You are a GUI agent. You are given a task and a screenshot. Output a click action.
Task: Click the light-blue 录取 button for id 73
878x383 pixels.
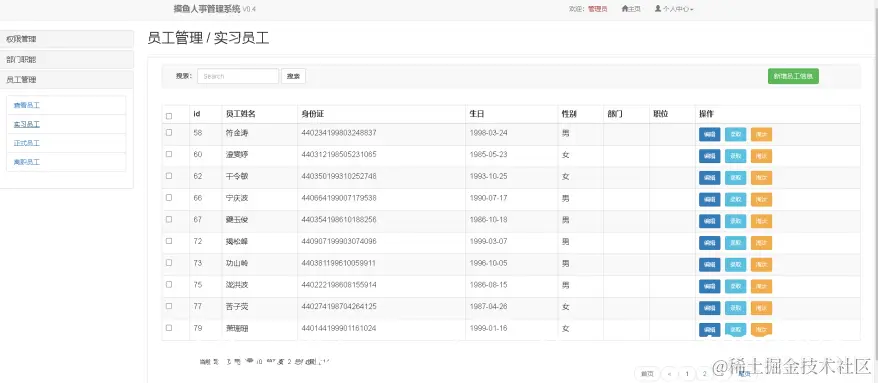coord(735,264)
